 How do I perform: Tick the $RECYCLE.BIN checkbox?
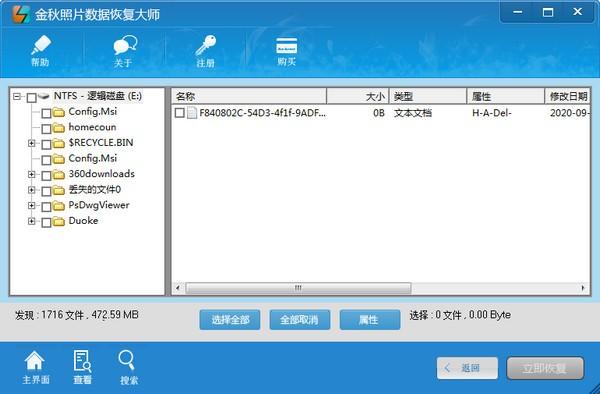46,144
